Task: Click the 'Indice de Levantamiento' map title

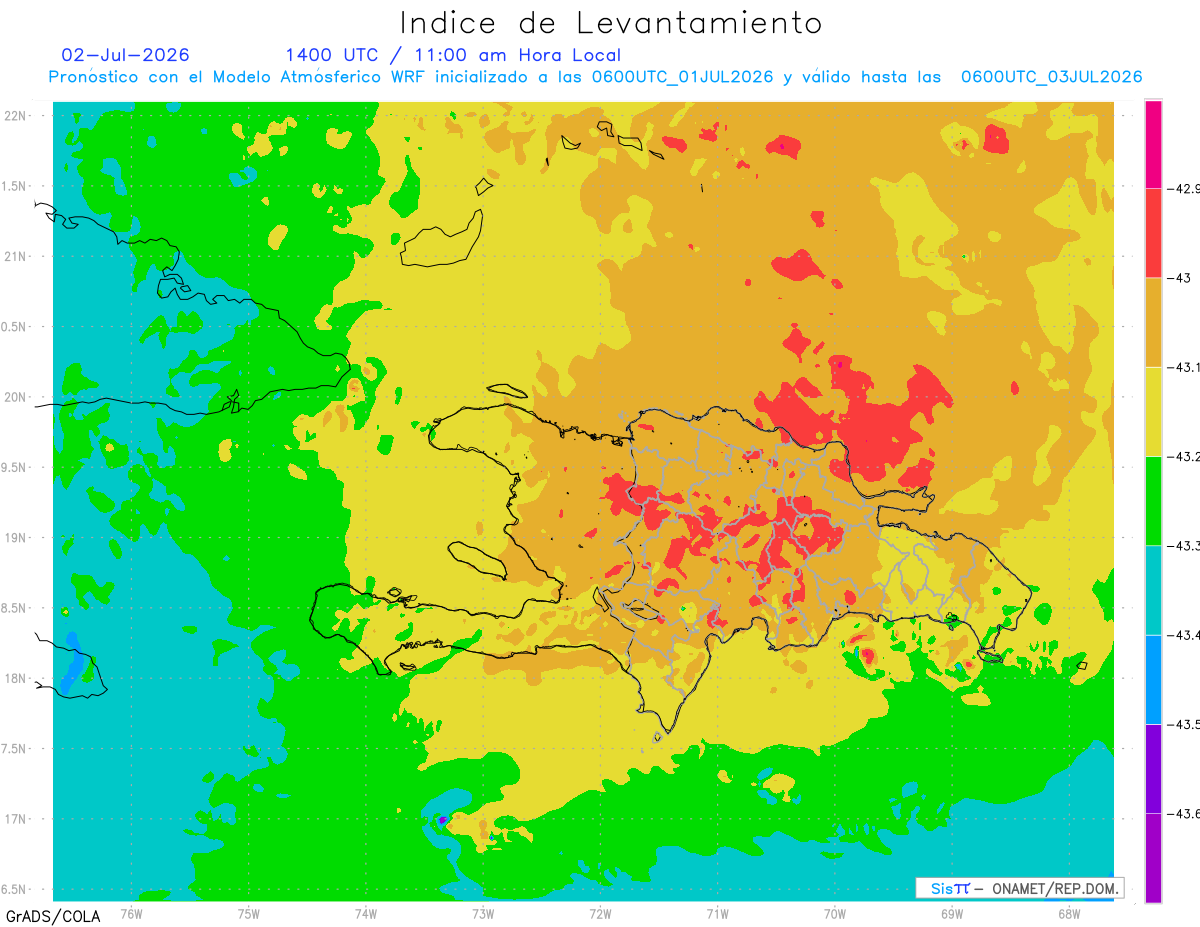Action: tap(611, 23)
